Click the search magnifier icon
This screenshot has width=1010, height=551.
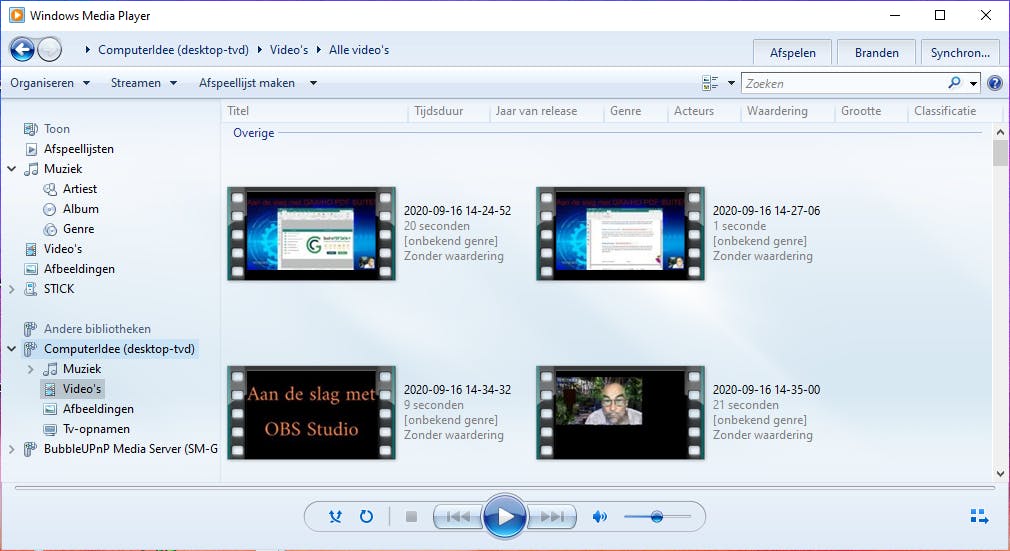pyautogui.click(x=955, y=82)
